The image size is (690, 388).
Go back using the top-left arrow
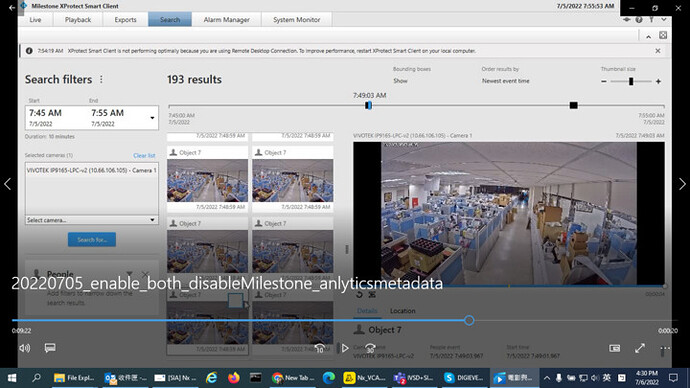[11, 7]
